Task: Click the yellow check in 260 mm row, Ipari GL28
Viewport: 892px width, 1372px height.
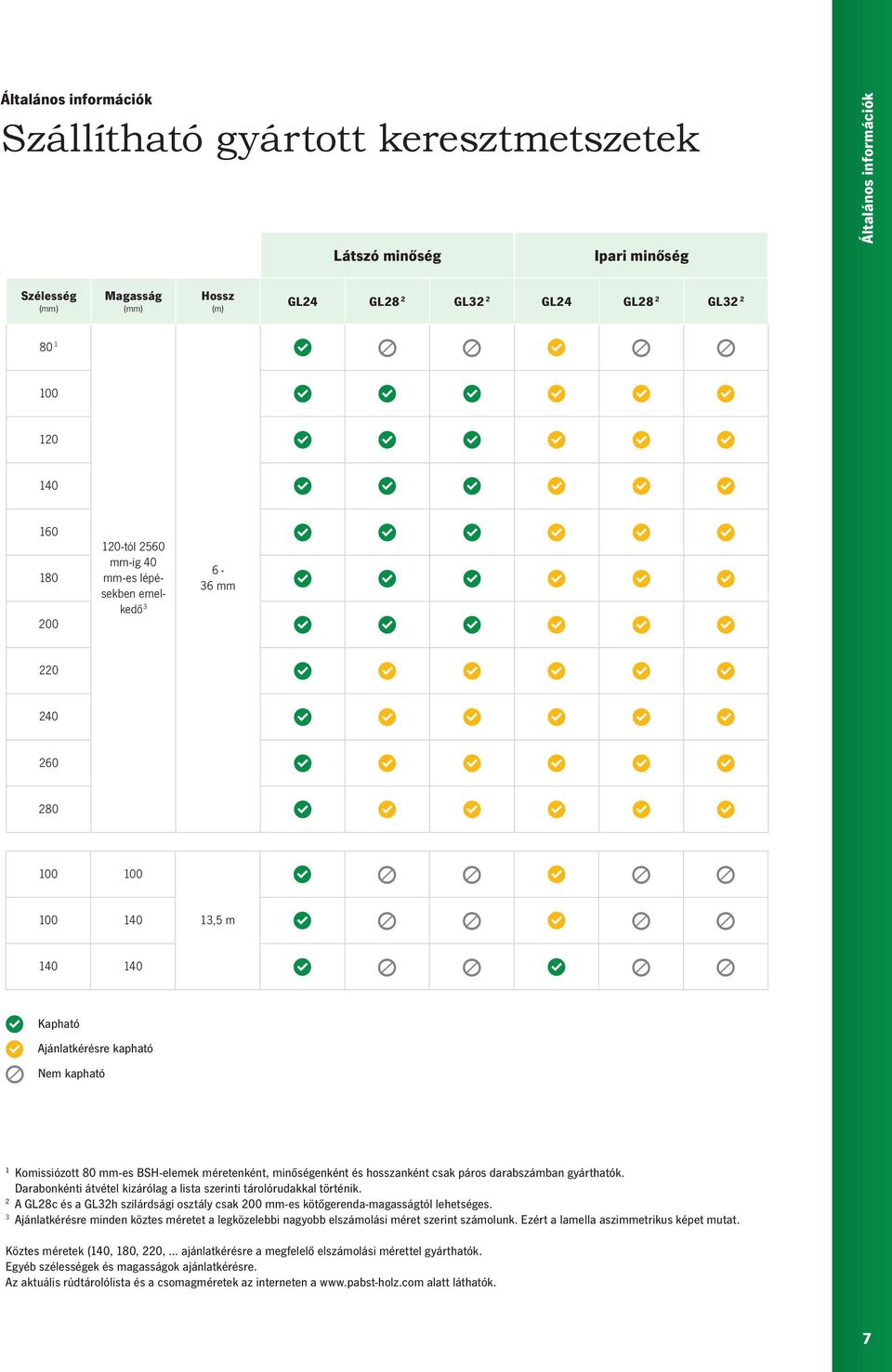Action: (641, 763)
